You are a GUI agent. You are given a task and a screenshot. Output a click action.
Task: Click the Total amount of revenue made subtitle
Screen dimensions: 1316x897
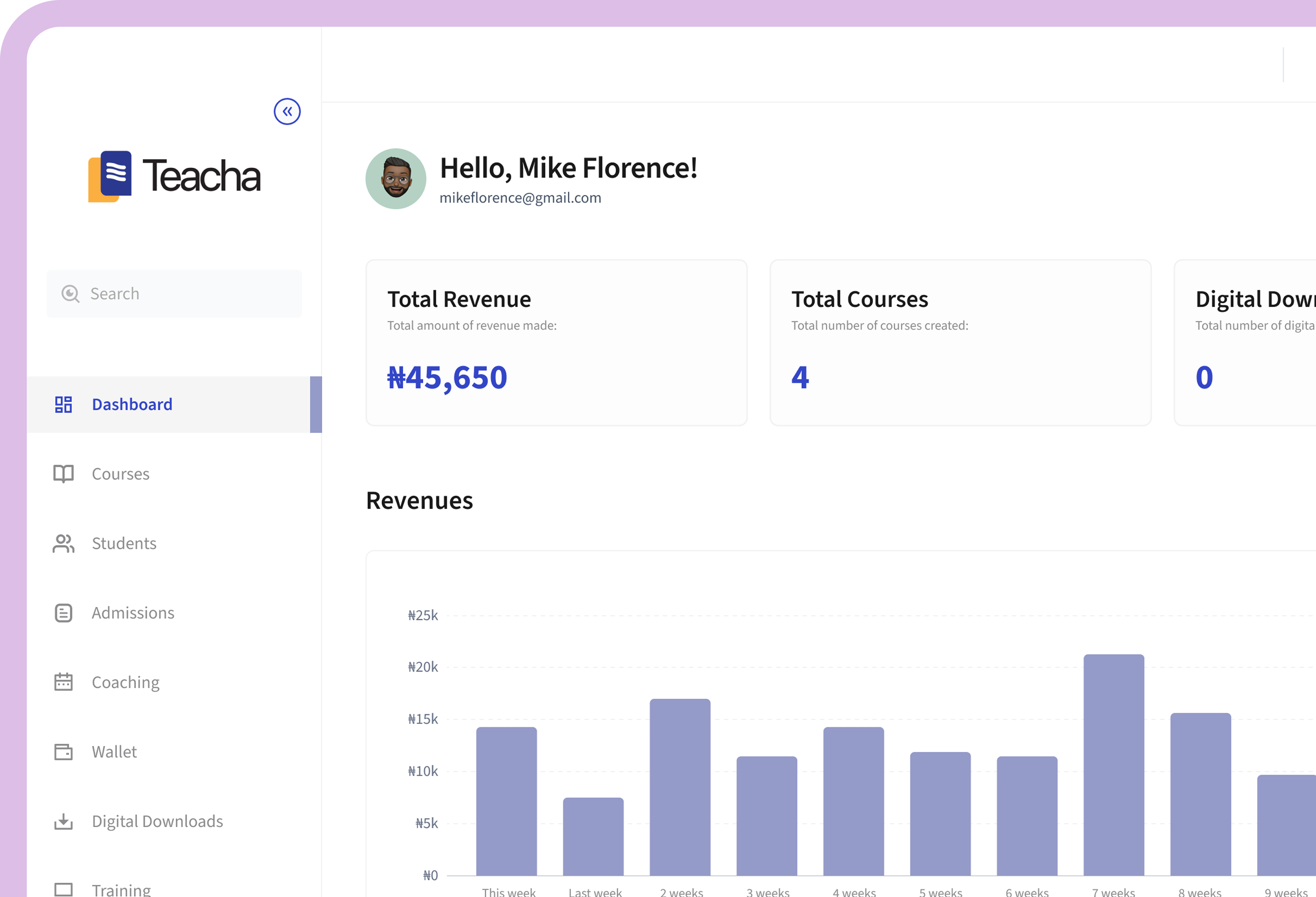pos(472,326)
